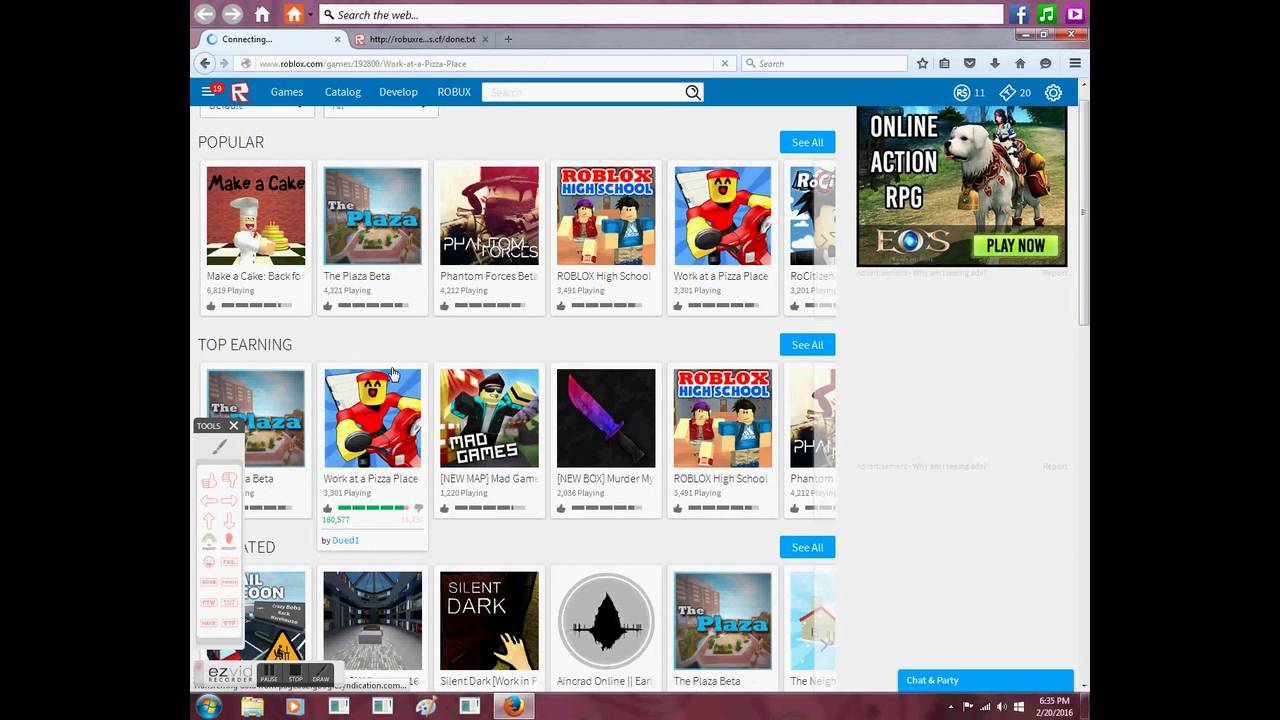This screenshot has height=720, width=1280.
Task: Click the 'Work at a Pizza Place' title in Top Earning
Action: pyautogui.click(x=370, y=479)
